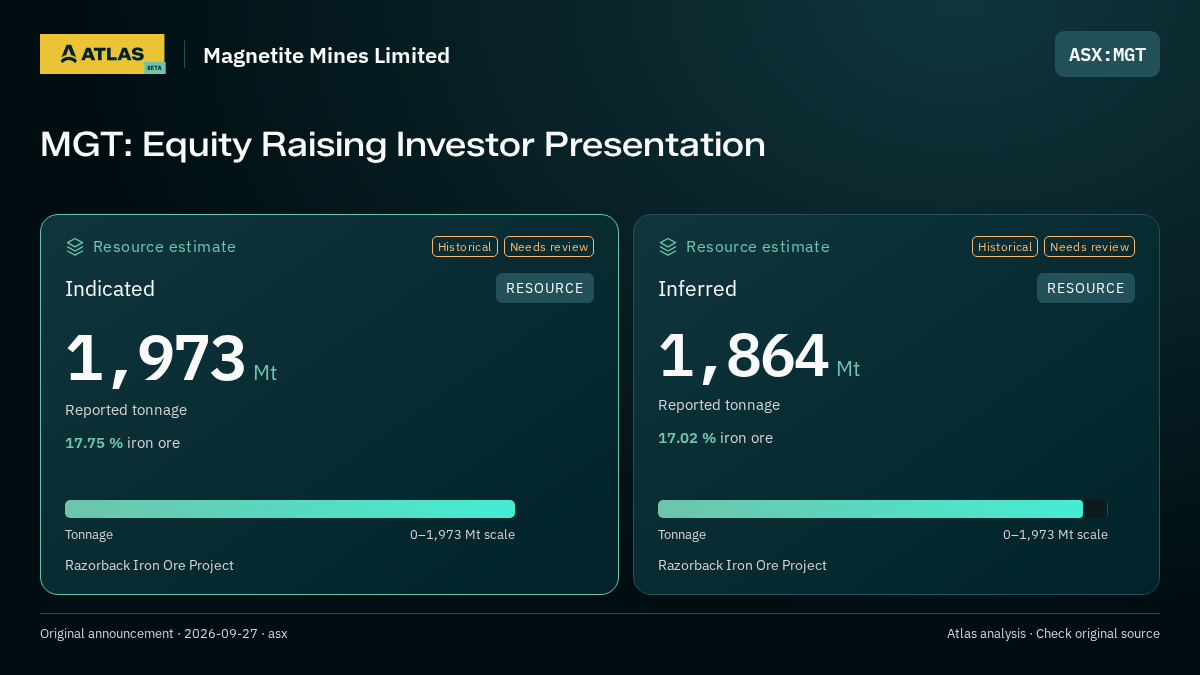Click the Needs review tag on the Indicated card

(549, 247)
